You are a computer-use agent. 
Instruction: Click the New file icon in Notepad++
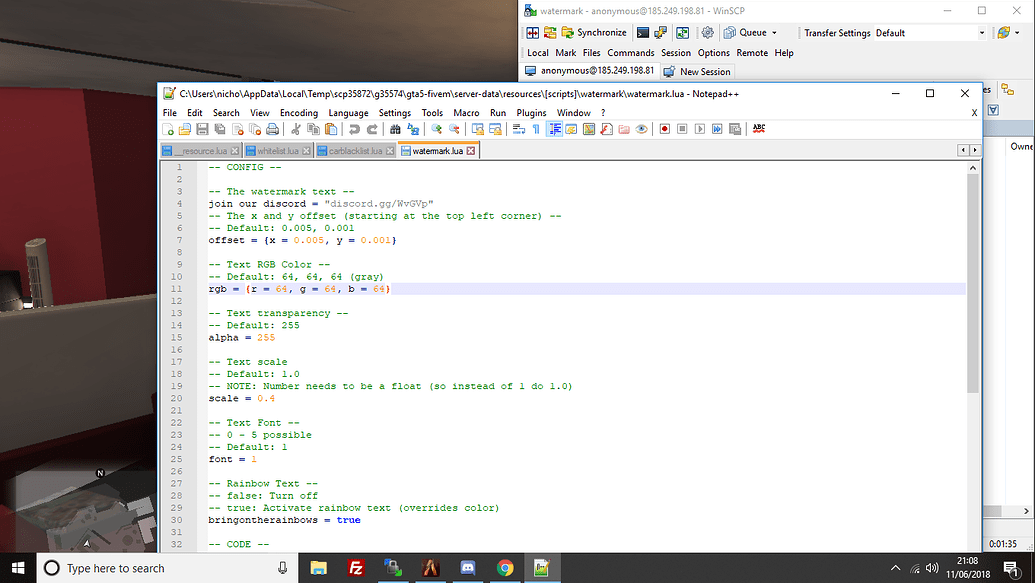click(x=169, y=129)
